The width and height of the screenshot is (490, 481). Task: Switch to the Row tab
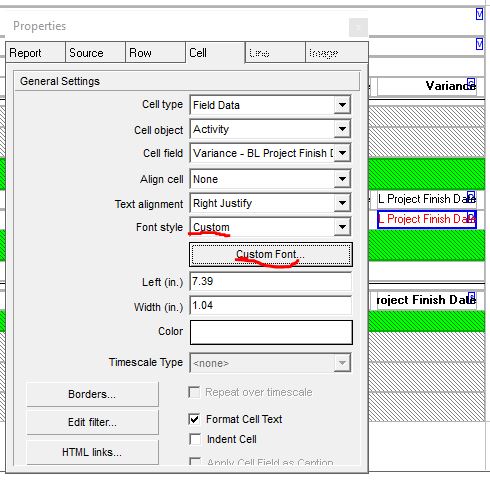155,53
